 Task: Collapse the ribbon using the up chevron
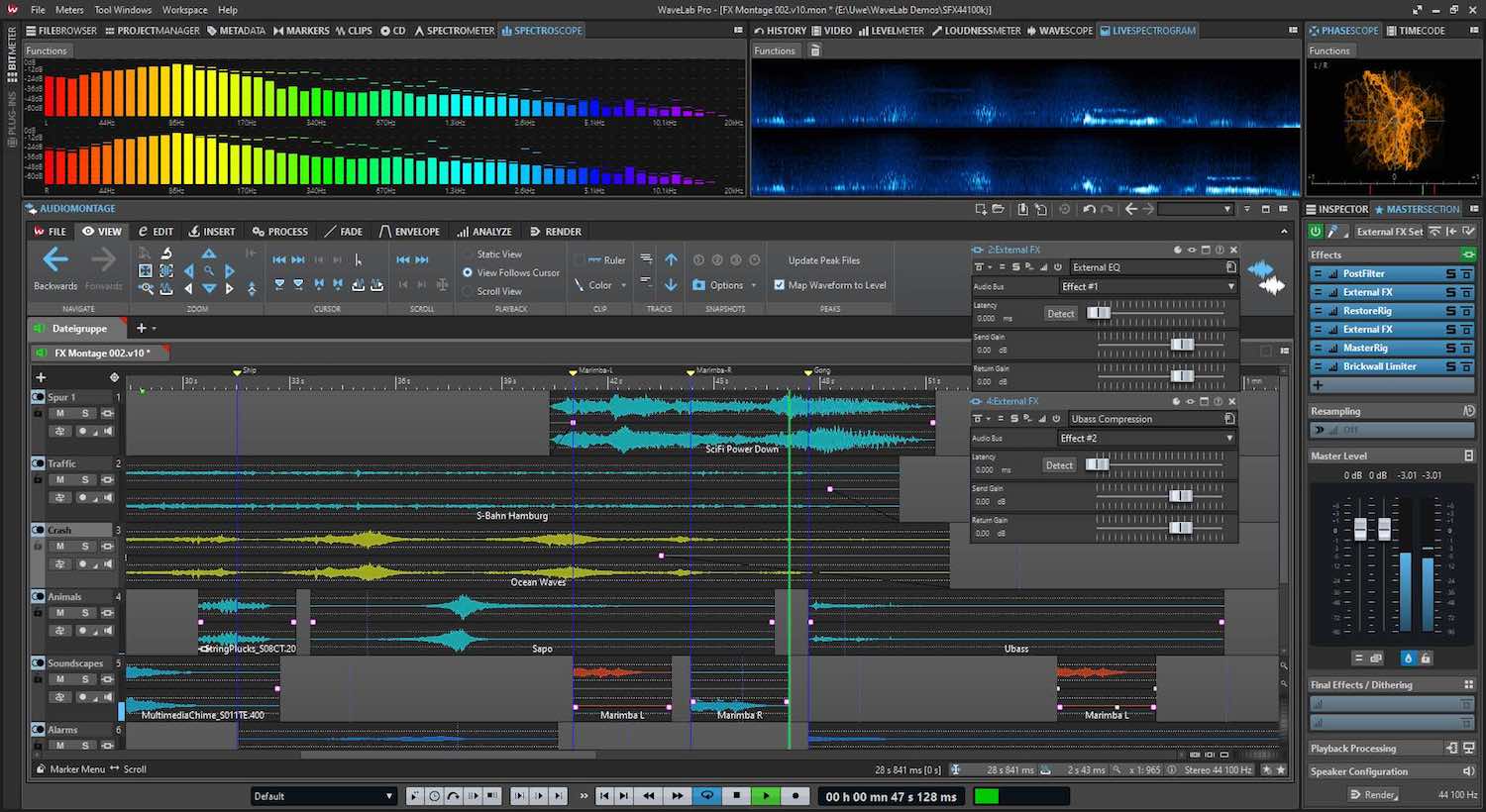point(1285,231)
